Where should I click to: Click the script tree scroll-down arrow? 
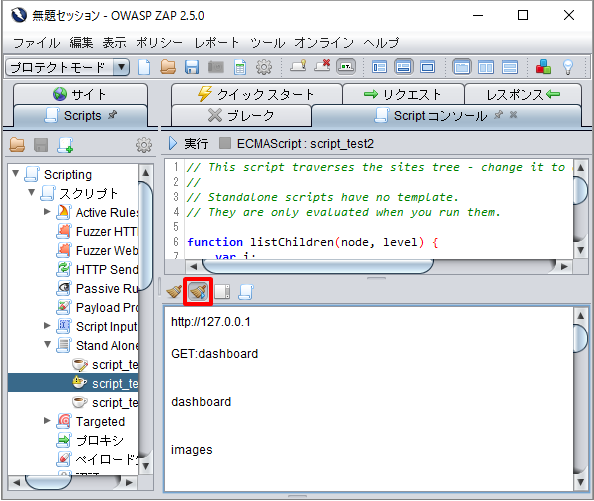tap(145, 465)
